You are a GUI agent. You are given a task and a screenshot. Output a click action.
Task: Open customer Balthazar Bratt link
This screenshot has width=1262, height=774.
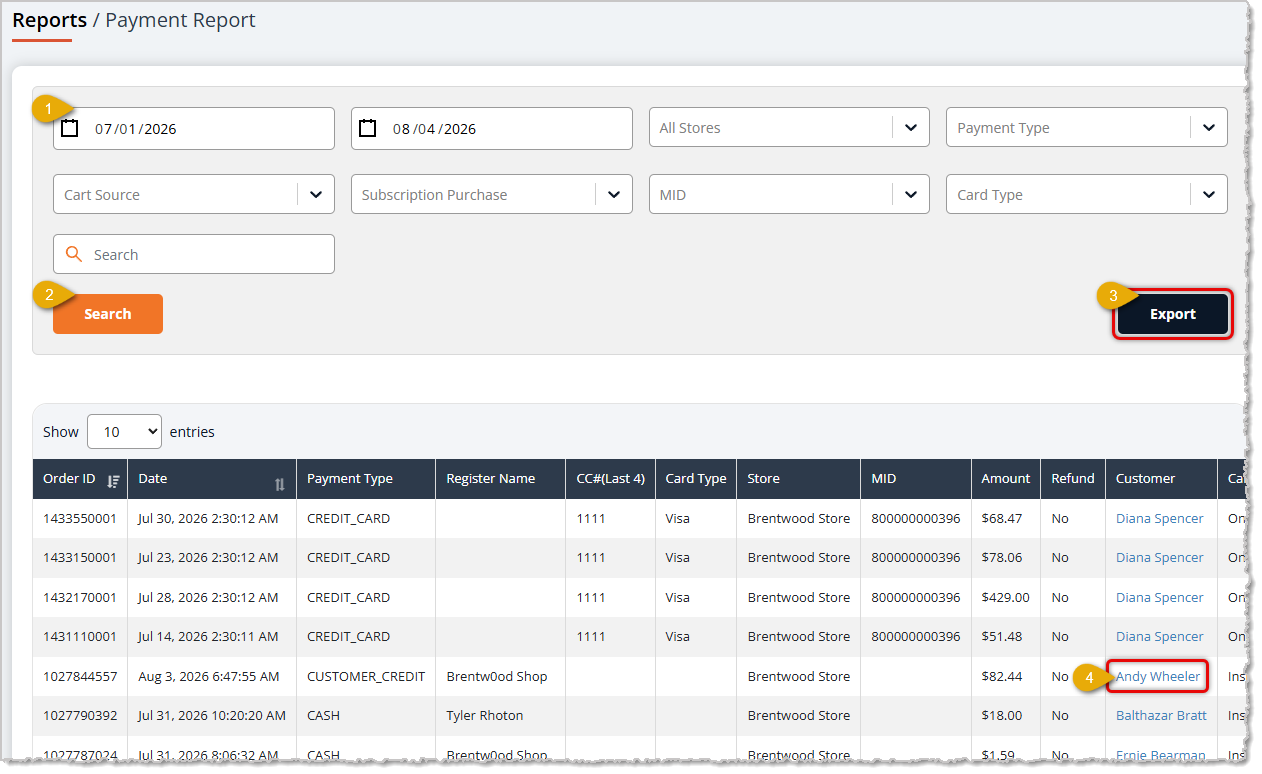pos(1161,715)
